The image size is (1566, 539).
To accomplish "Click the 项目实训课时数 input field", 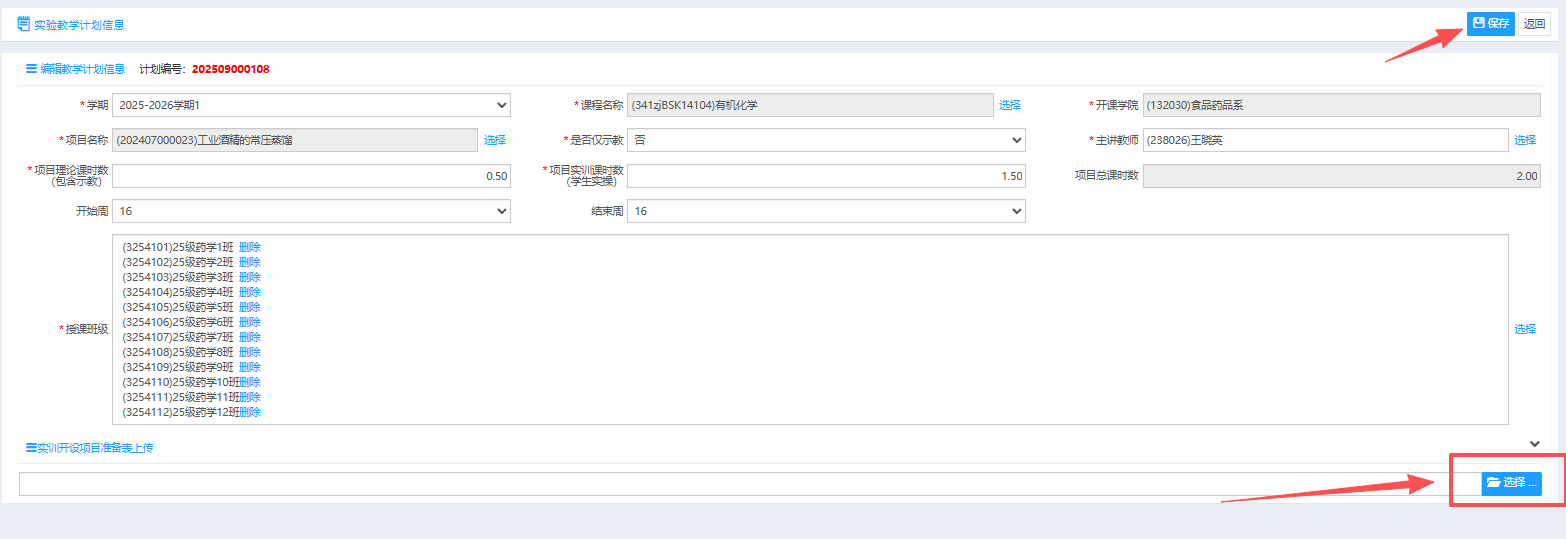I will tap(826, 176).
